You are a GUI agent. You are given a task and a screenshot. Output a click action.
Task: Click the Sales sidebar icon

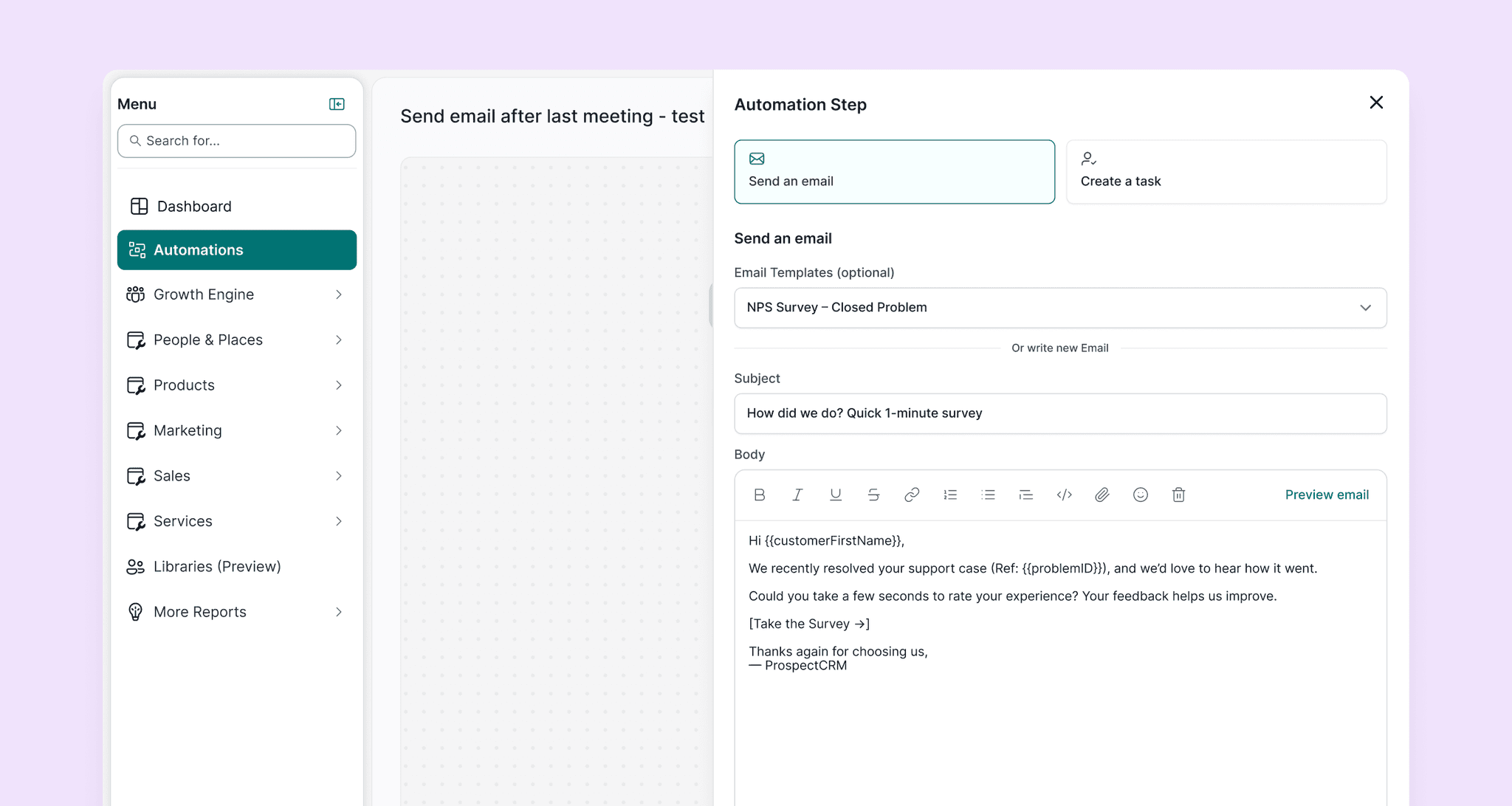(136, 476)
